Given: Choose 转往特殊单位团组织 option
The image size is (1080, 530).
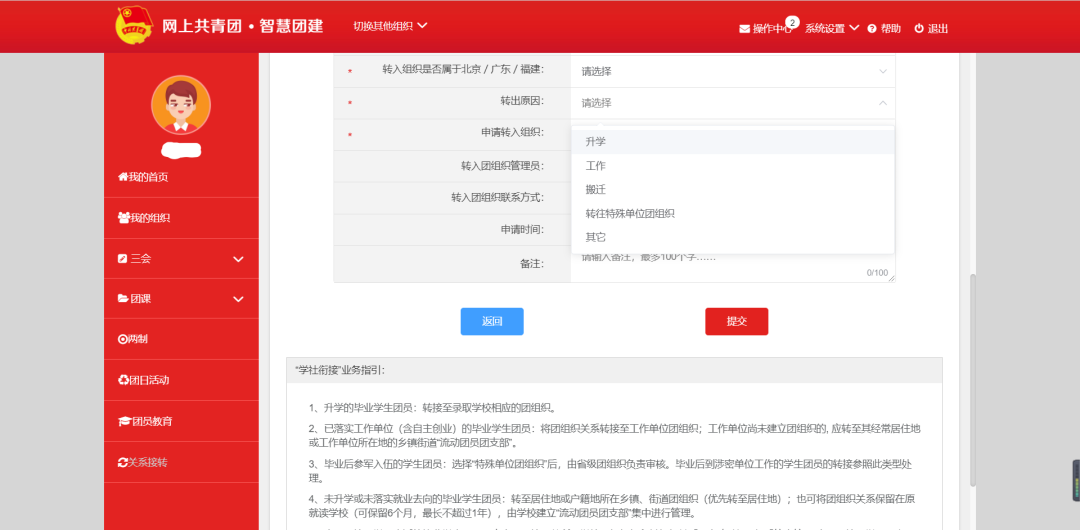Looking at the screenshot, I should pos(630,213).
